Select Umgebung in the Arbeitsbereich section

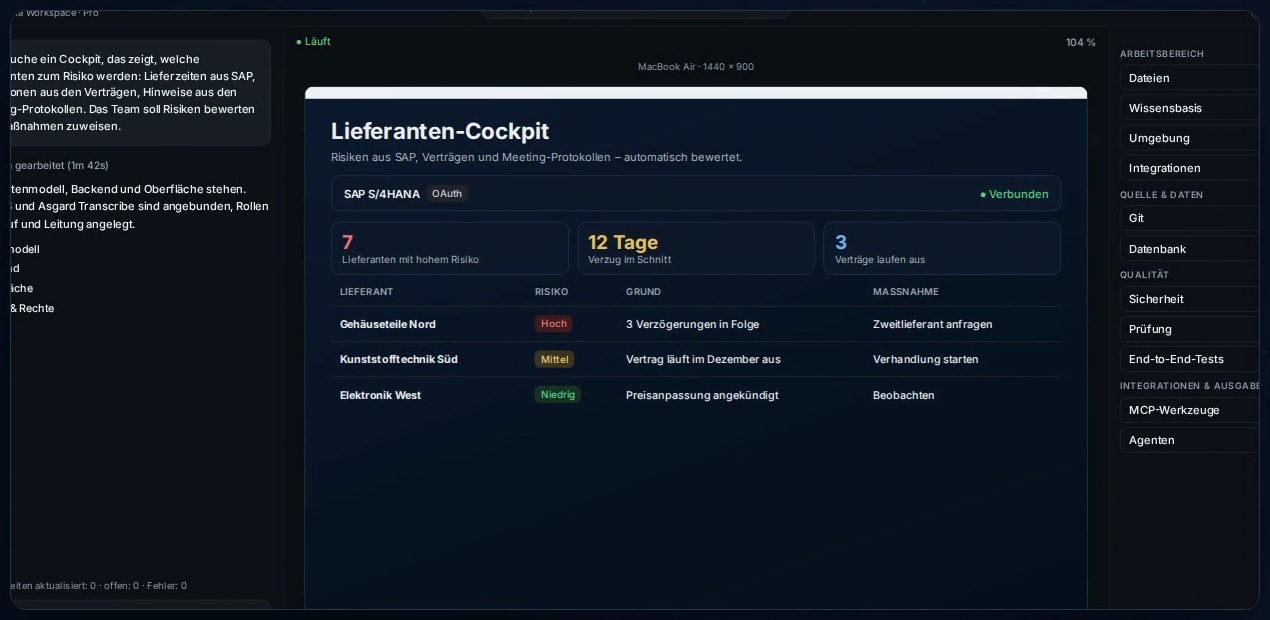point(1189,138)
